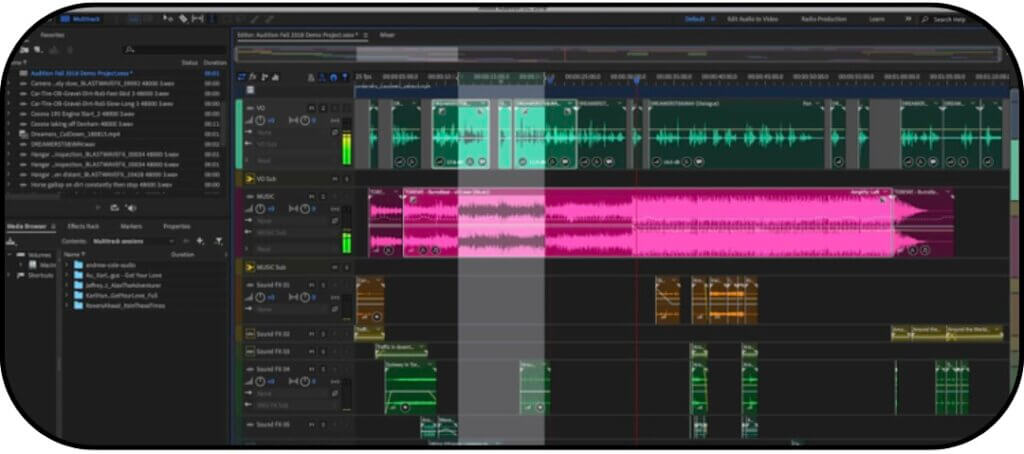Screen dimensions: 1024x454
Task: Show the sends section of tracks
Action: click(264, 76)
